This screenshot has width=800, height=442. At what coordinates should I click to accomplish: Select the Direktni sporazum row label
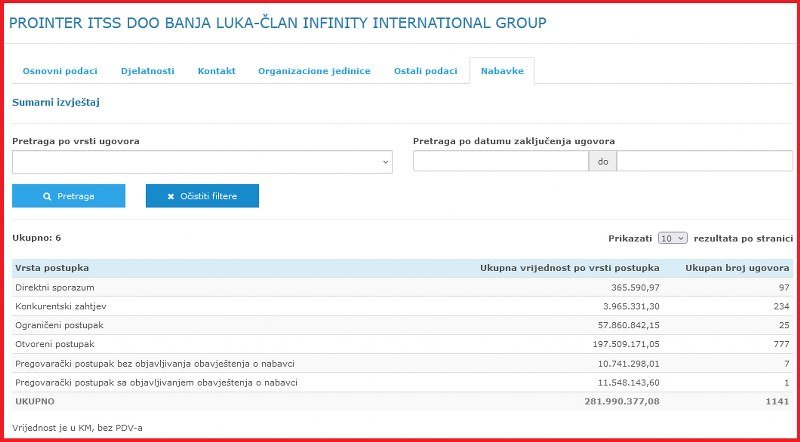click(55, 287)
